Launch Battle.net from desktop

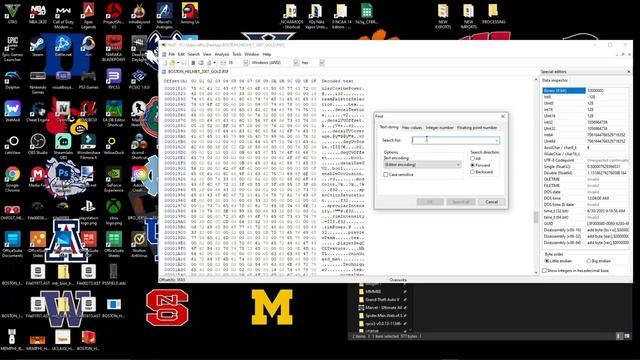pos(63,46)
